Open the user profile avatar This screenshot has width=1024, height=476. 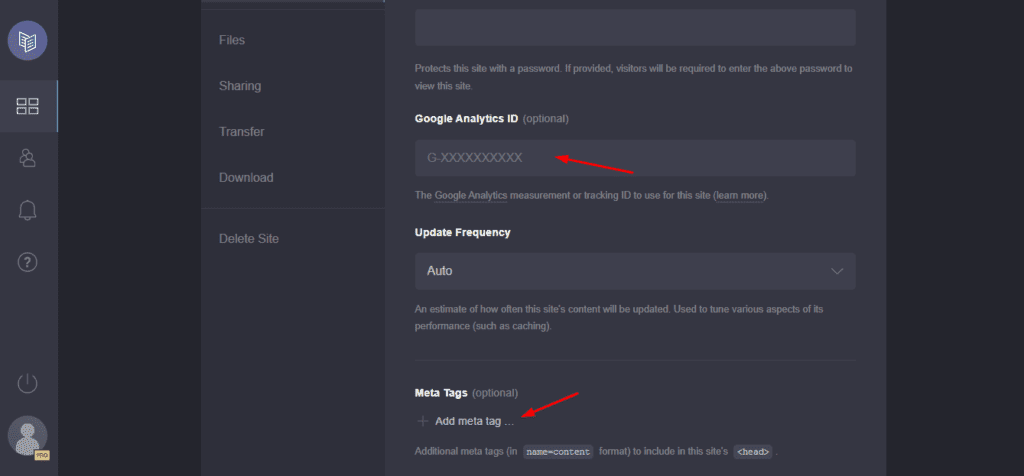point(26,436)
